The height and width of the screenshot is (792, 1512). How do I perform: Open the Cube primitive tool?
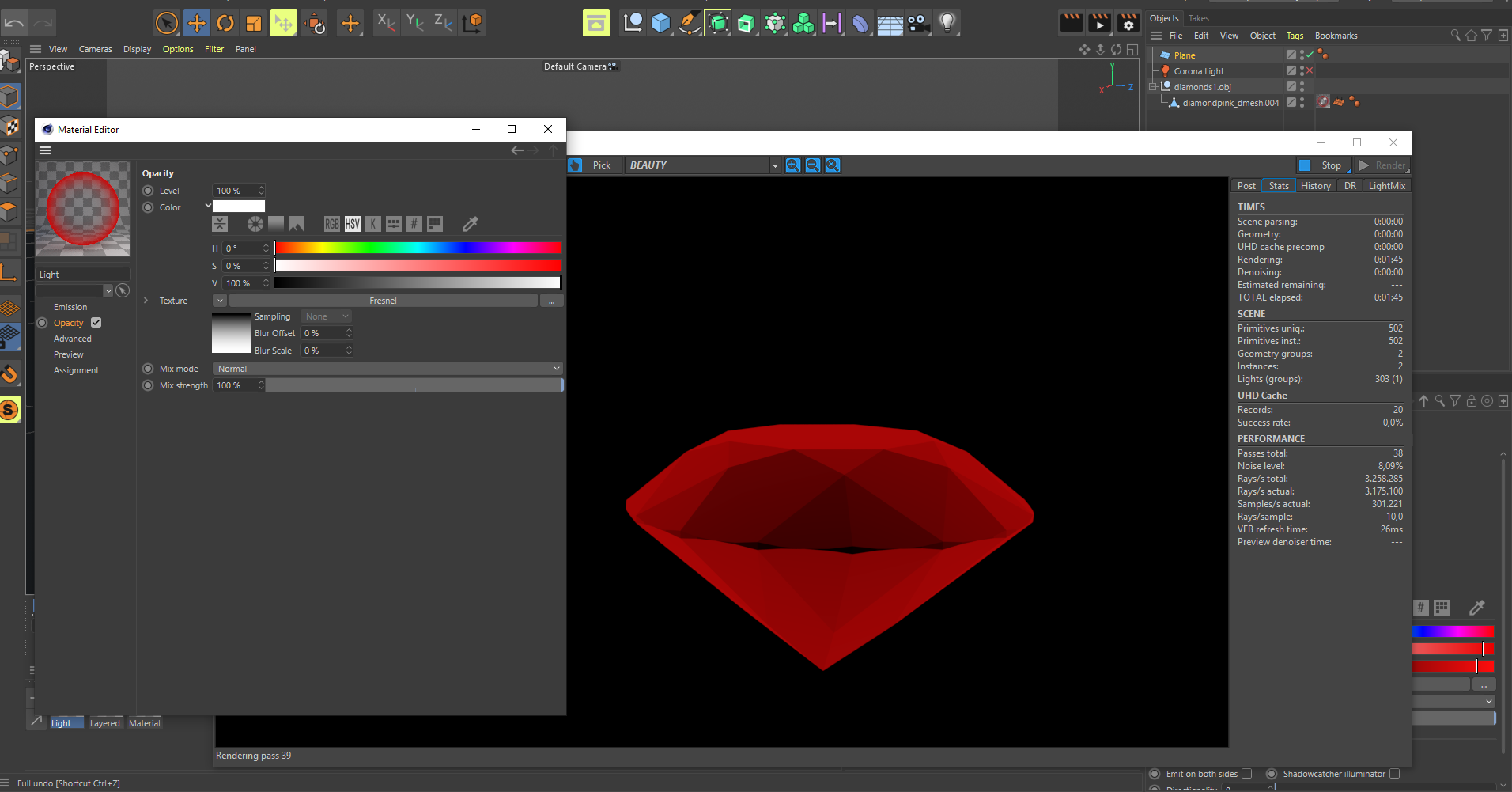(x=660, y=23)
